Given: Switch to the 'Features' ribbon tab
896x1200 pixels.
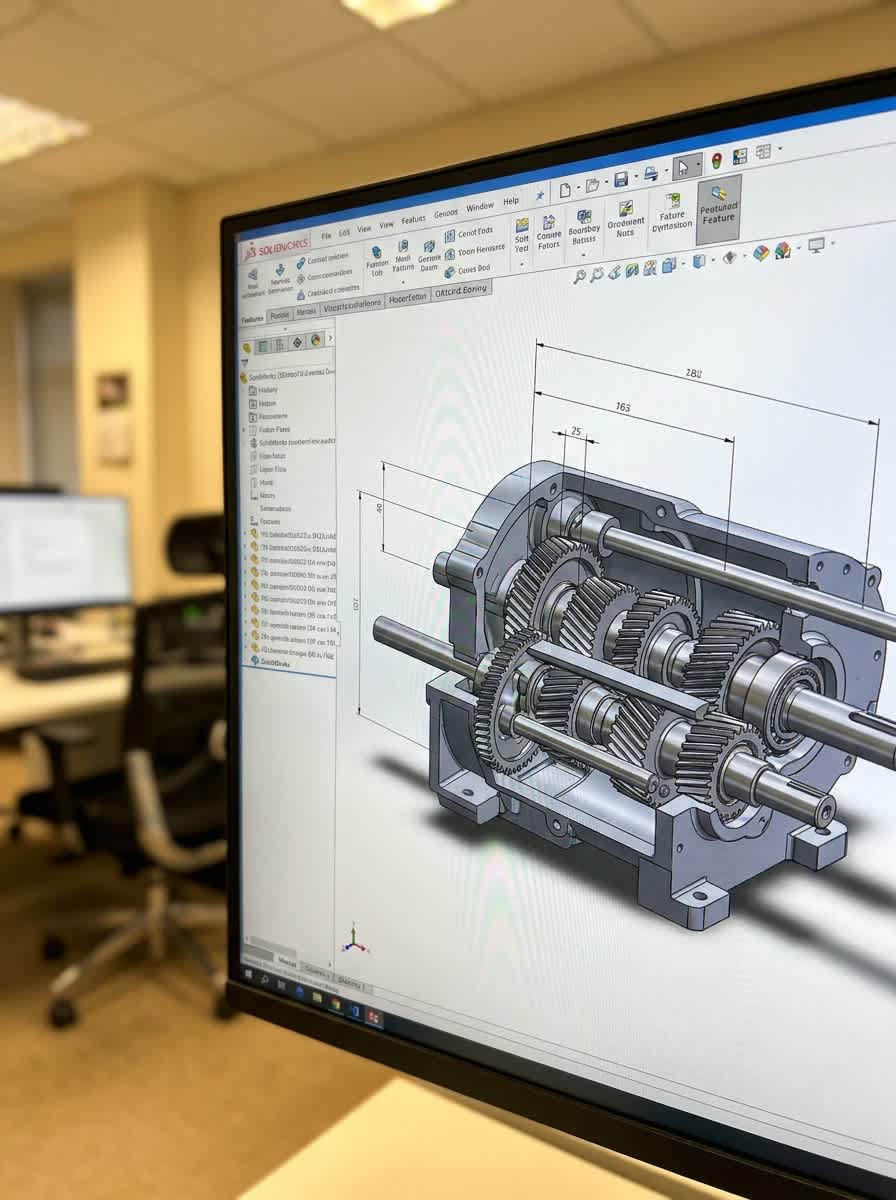Looking at the screenshot, I should click(252, 319).
